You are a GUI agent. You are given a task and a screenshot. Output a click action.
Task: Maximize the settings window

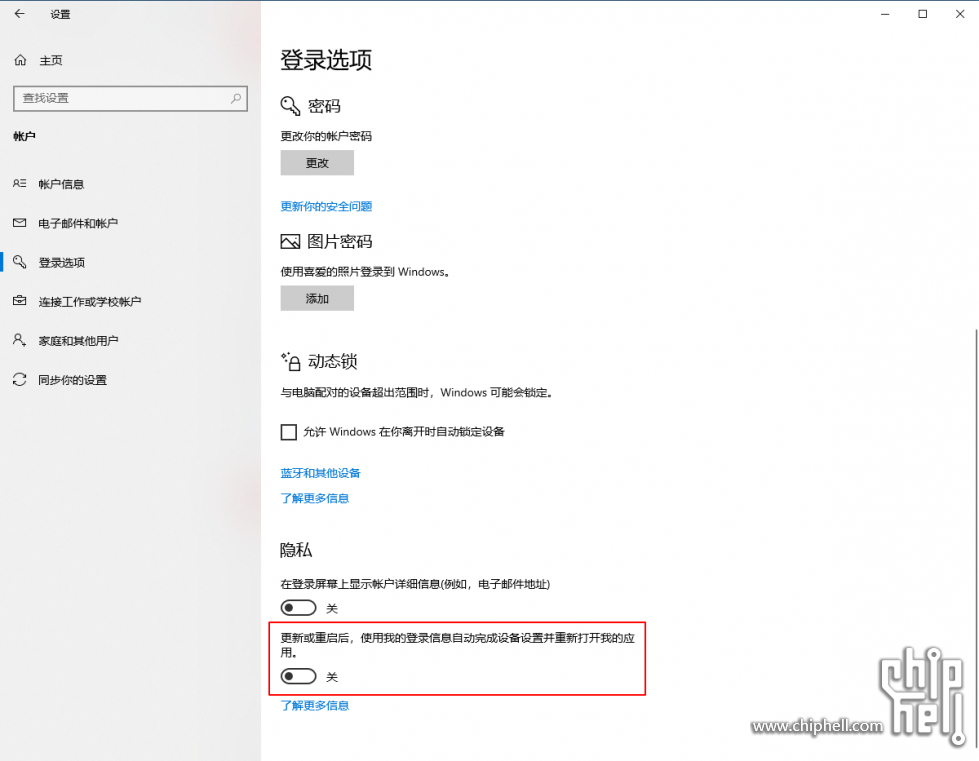coord(922,14)
